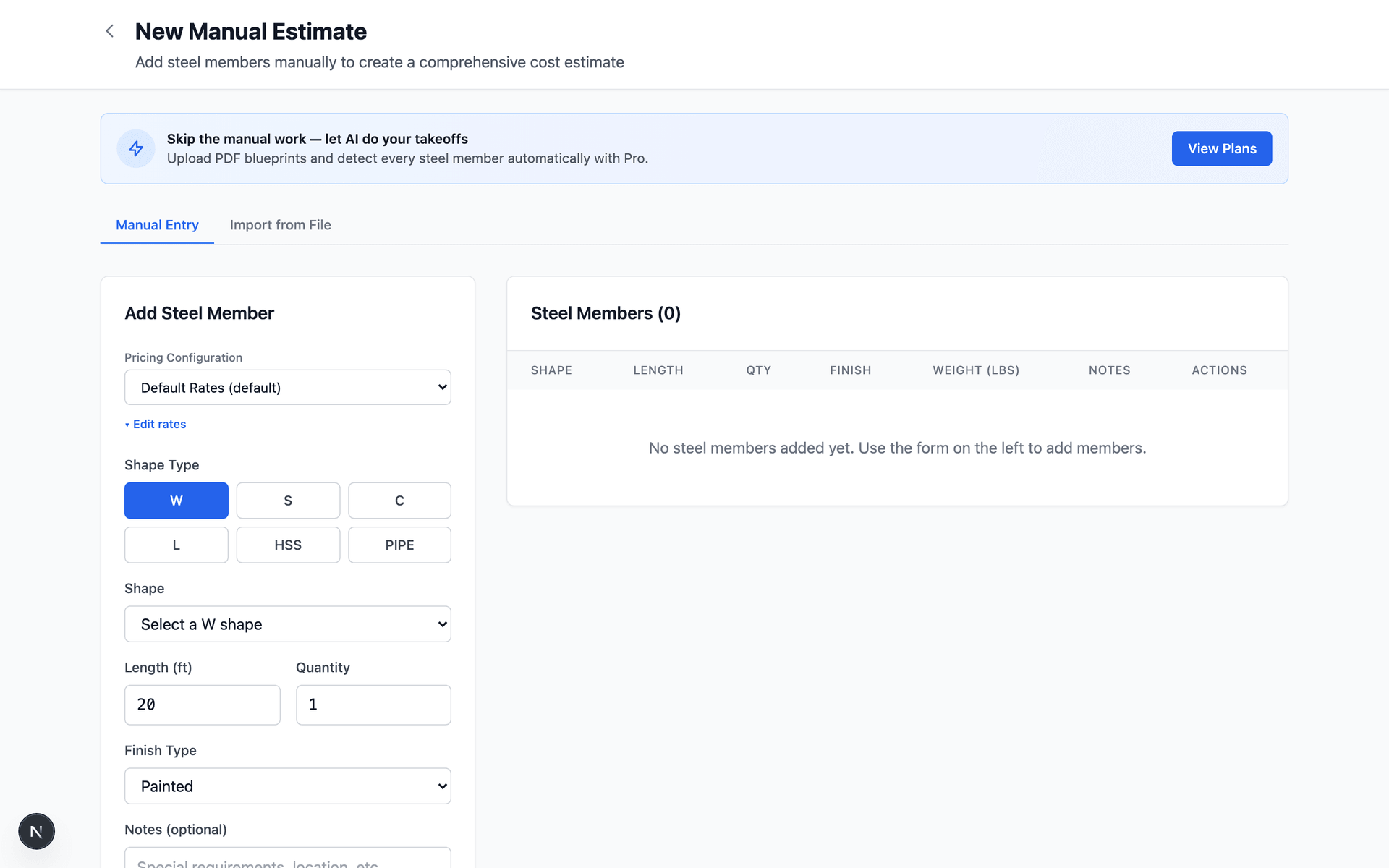The height and width of the screenshot is (868, 1389).
Task: Click the back arrow icon
Action: (x=110, y=31)
